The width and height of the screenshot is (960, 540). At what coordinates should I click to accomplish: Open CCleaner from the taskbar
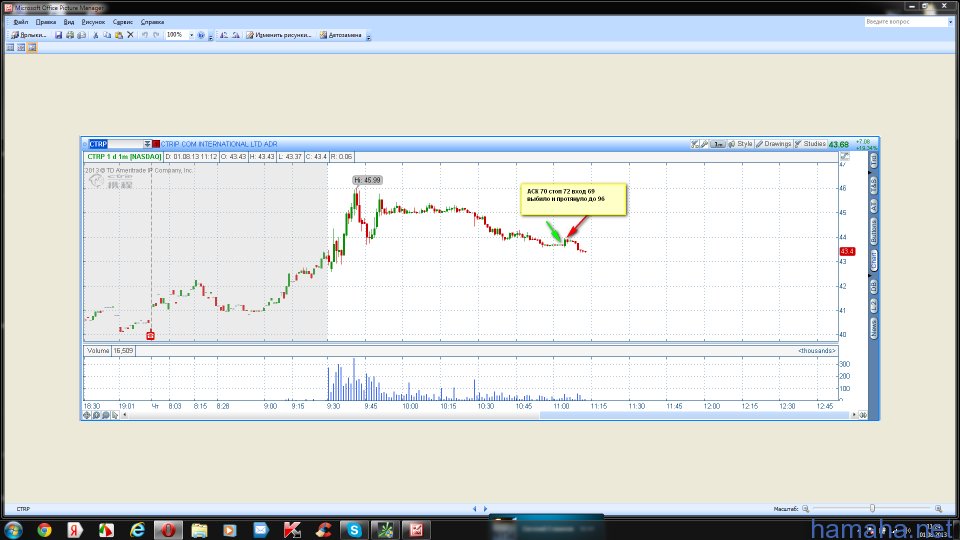click(x=323, y=530)
